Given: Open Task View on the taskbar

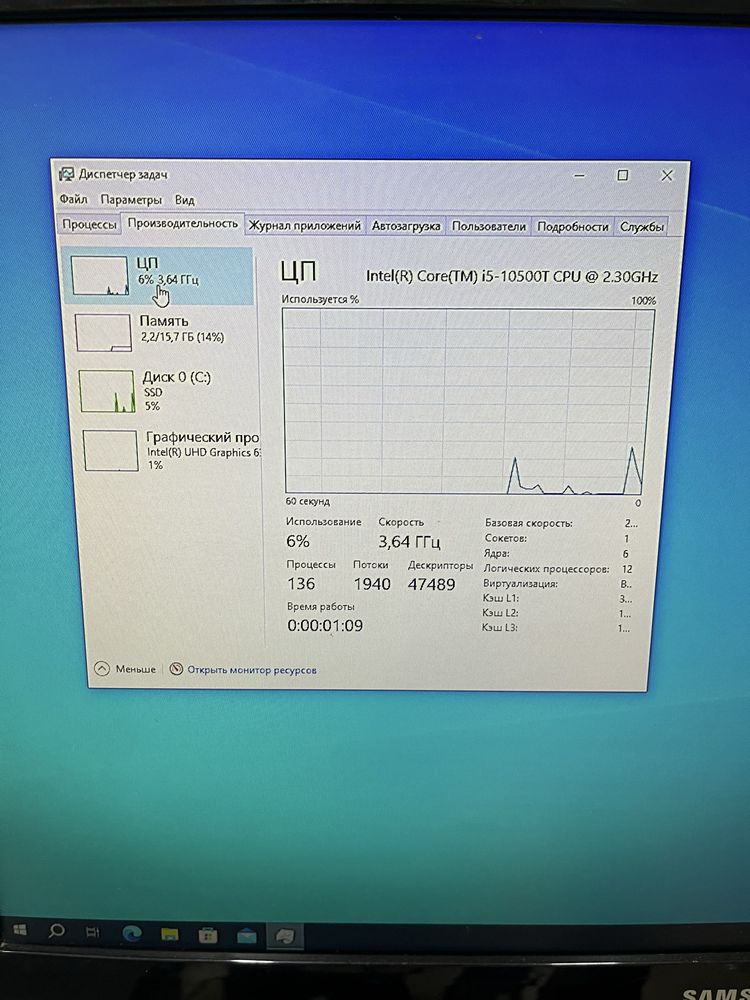Looking at the screenshot, I should pos(93,932).
